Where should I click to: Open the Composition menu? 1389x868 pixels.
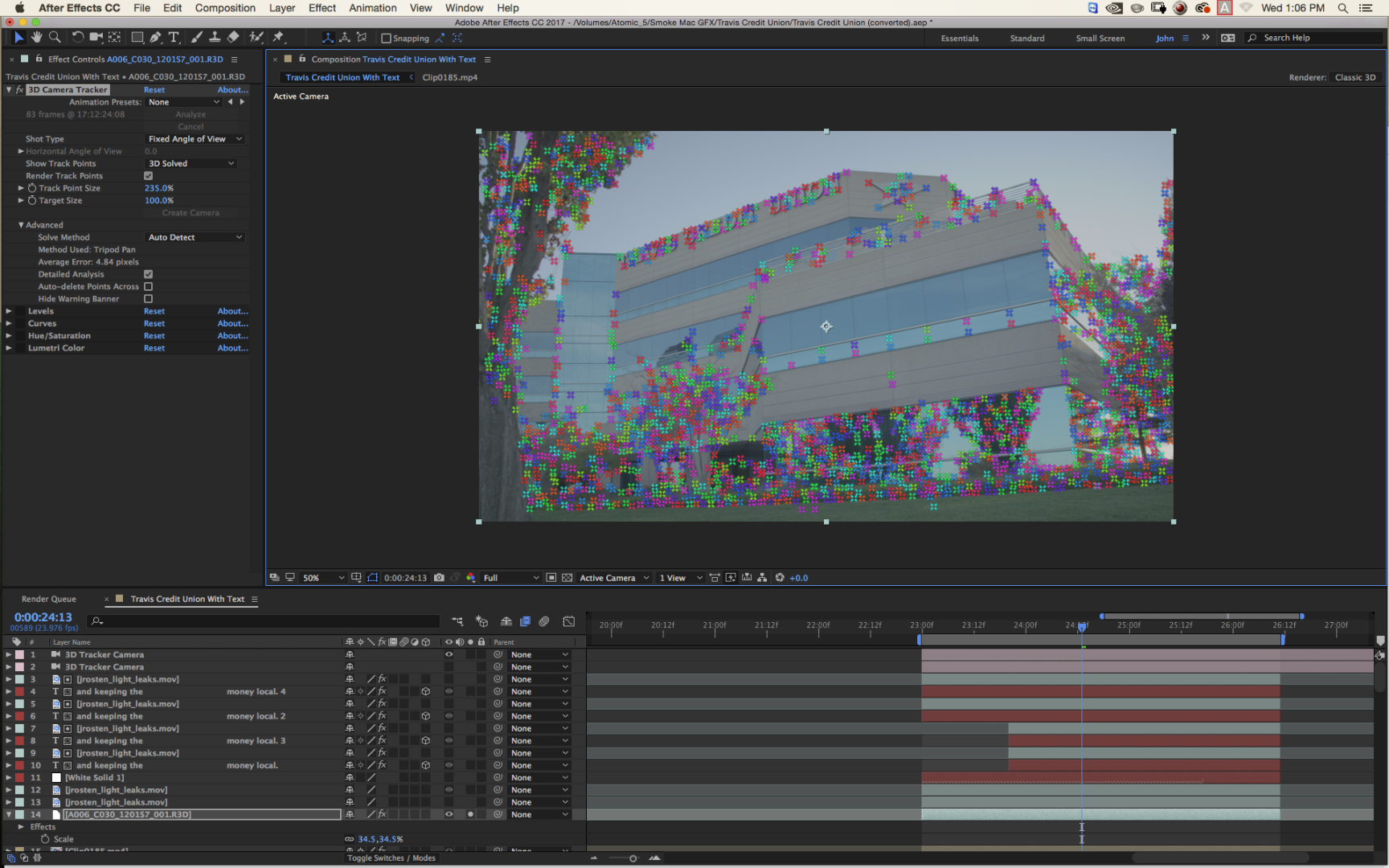tap(225, 8)
